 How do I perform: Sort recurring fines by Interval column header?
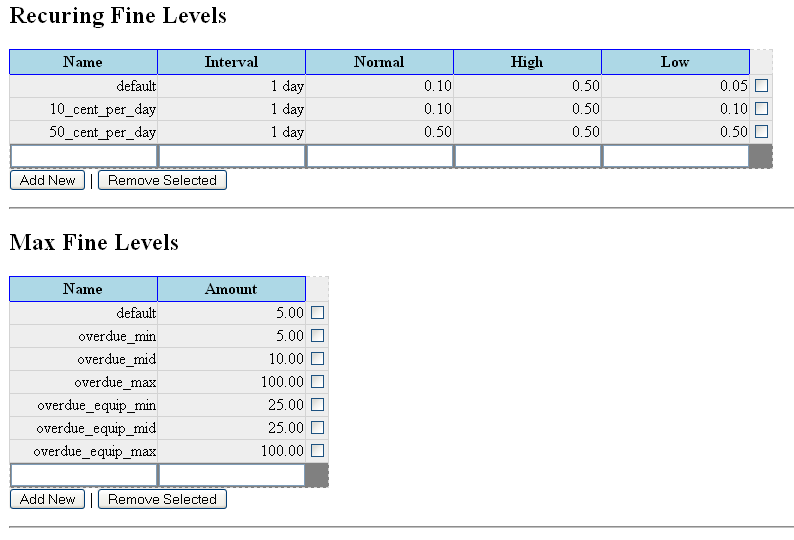pos(231,62)
